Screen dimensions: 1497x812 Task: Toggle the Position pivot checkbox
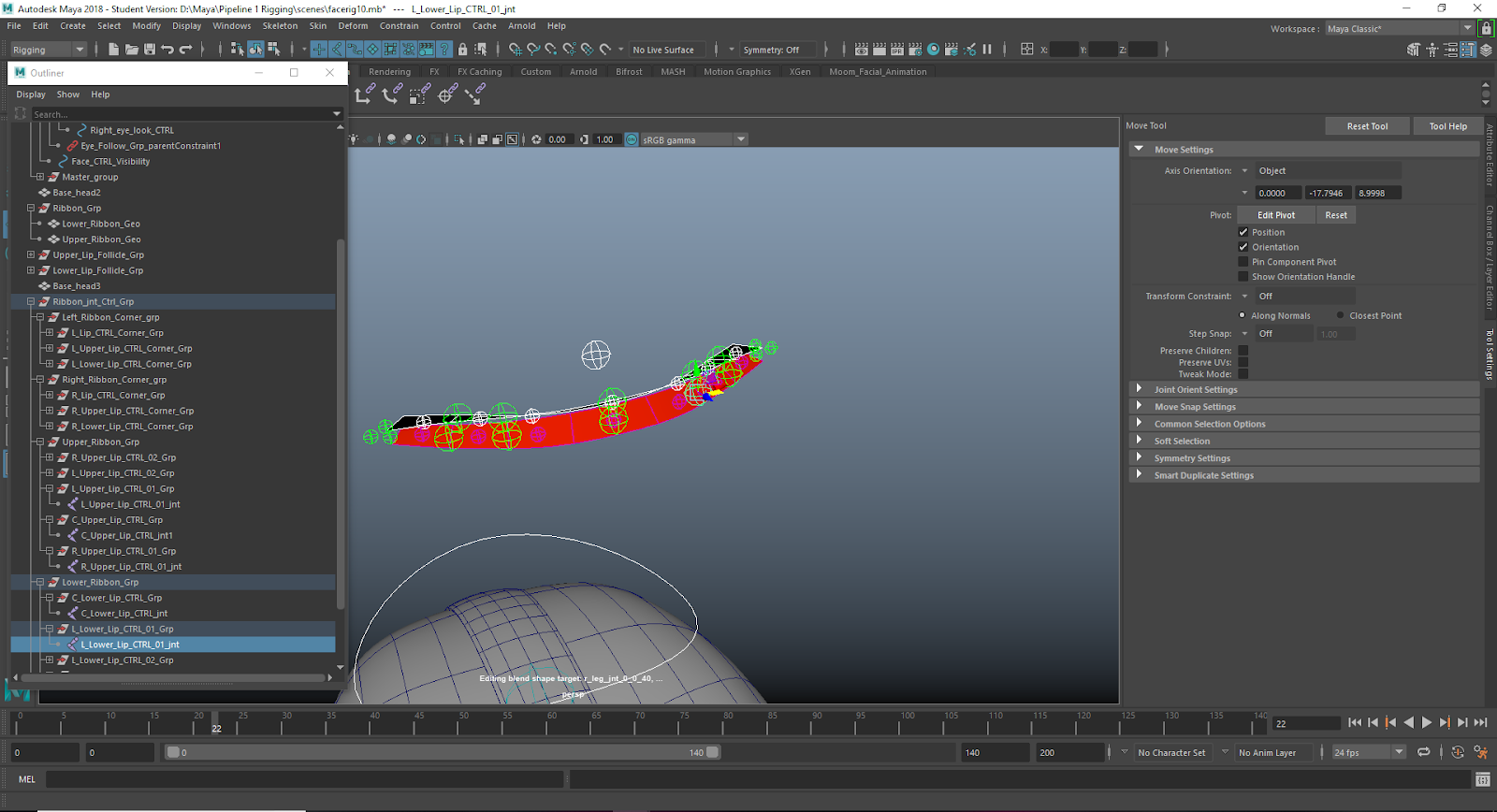click(1243, 232)
